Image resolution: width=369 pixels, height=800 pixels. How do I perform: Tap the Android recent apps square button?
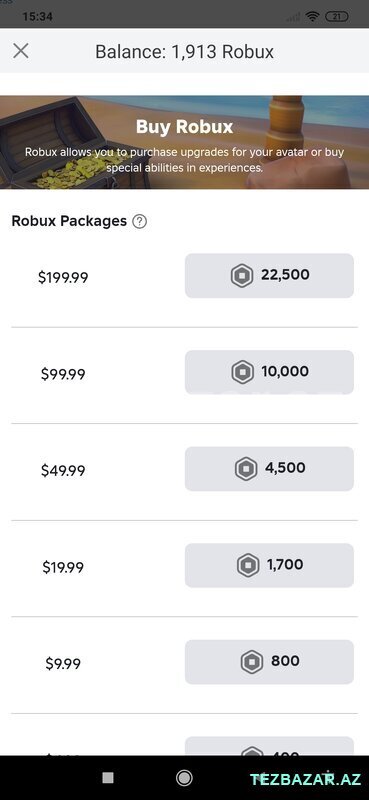[x=108, y=778]
